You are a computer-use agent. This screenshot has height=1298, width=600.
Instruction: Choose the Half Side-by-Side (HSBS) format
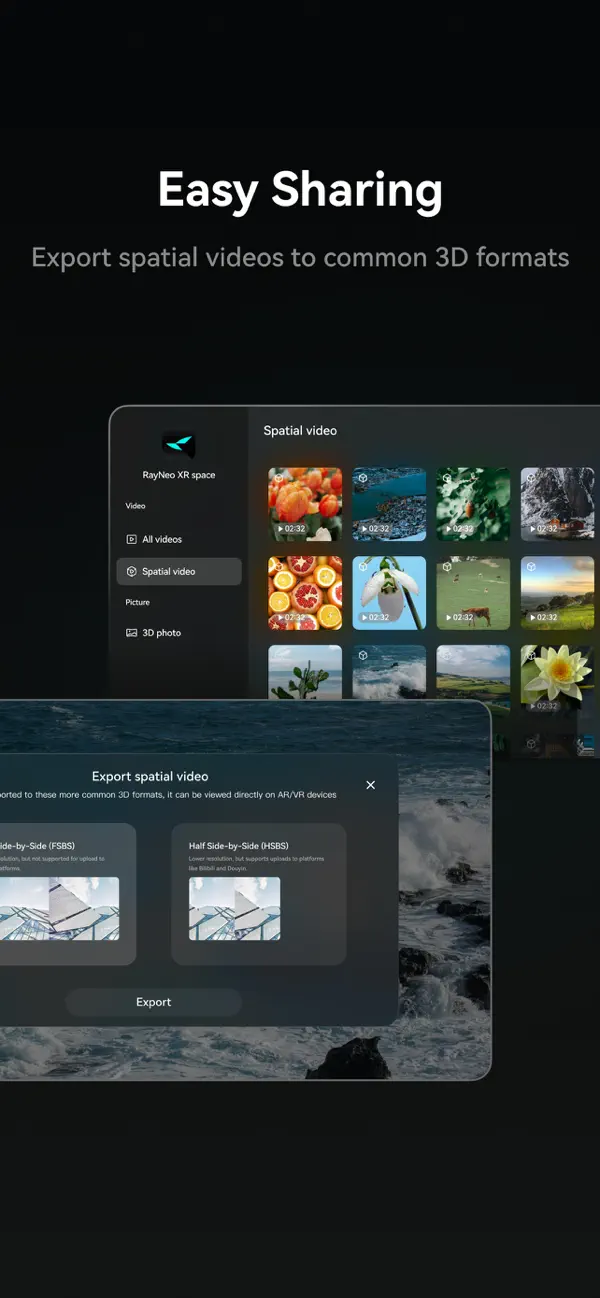point(259,894)
